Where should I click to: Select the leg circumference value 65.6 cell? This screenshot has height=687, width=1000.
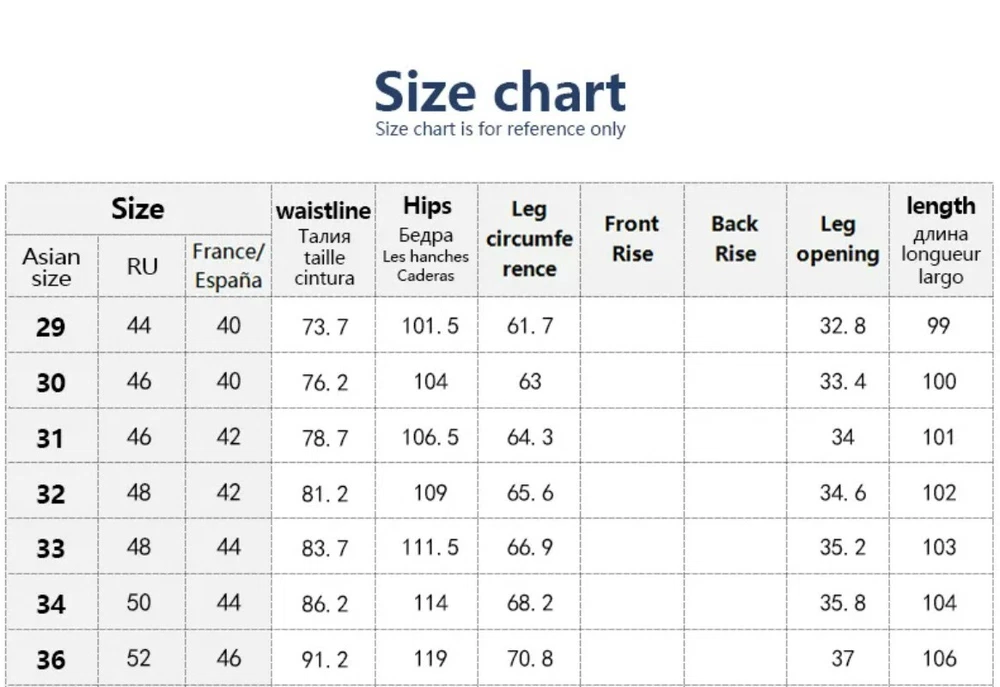pos(530,493)
